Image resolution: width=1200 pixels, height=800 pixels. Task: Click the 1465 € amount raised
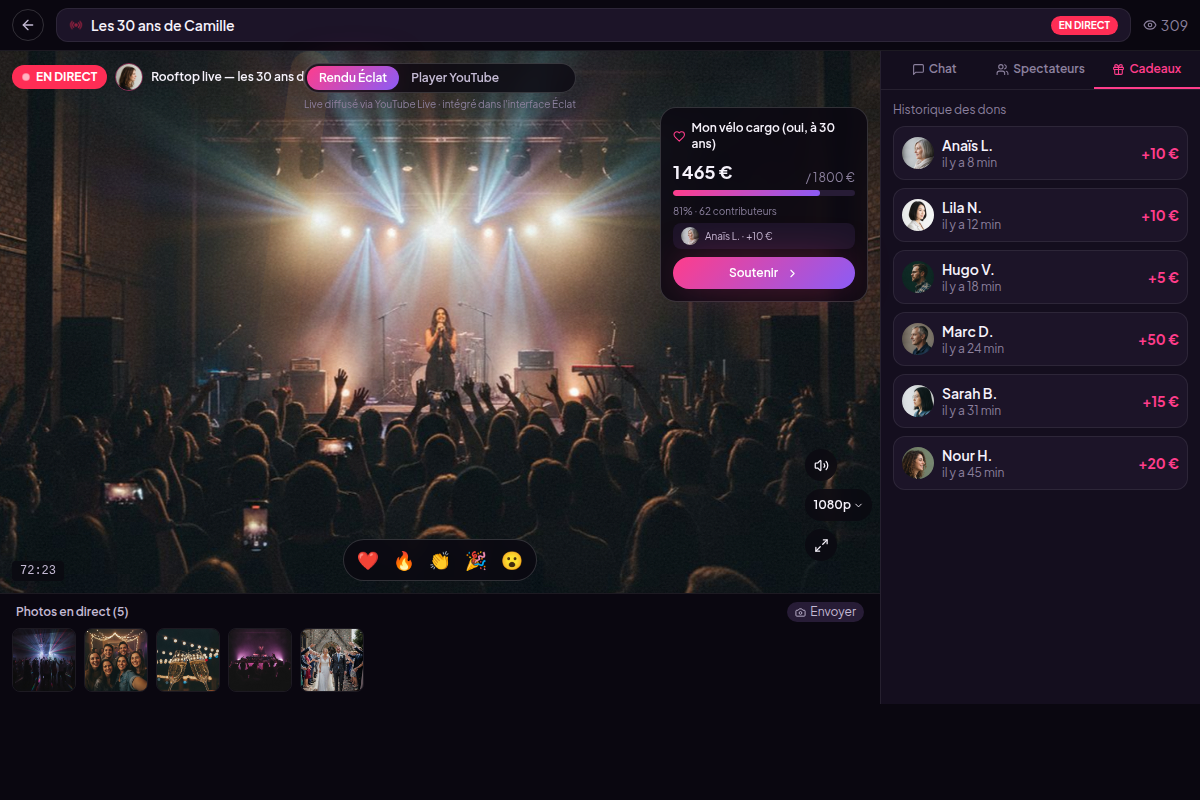tap(703, 172)
